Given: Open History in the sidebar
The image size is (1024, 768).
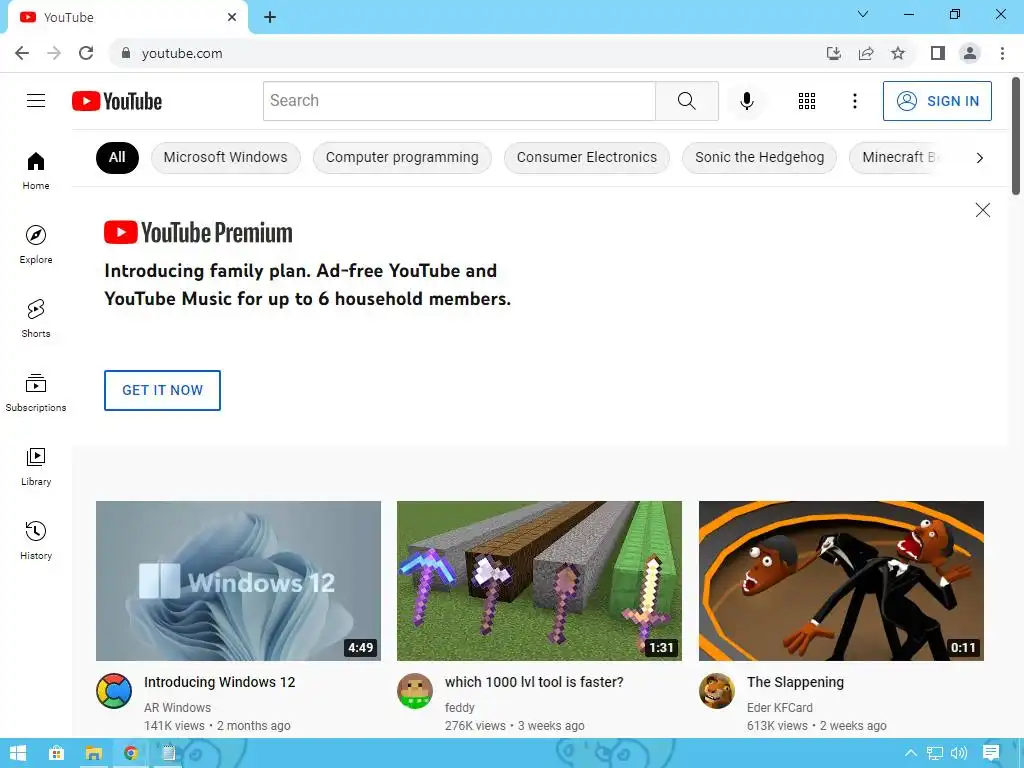Looking at the screenshot, I should 36,540.
